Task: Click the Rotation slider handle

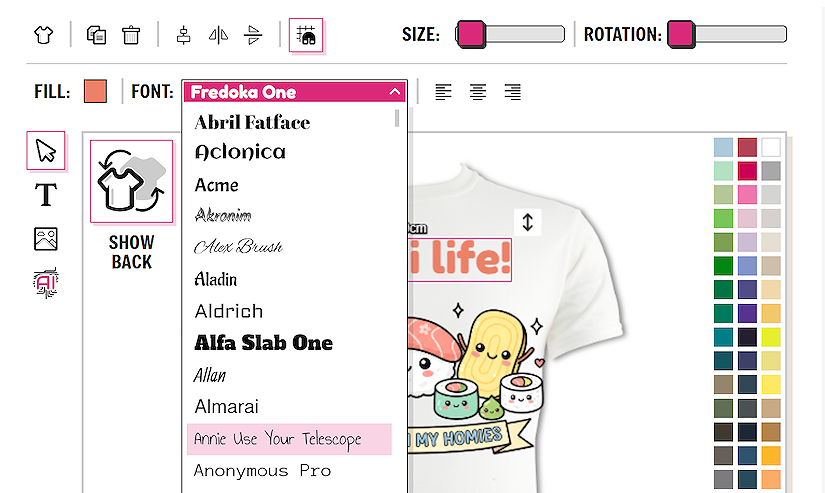Action: (681, 35)
